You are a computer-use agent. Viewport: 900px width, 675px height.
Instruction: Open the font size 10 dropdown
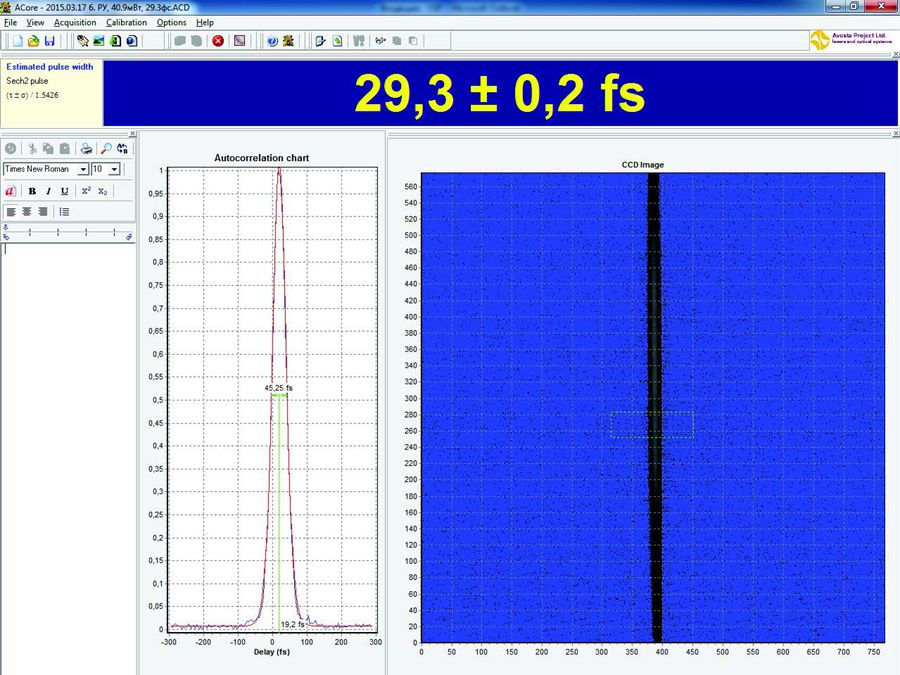coord(114,169)
